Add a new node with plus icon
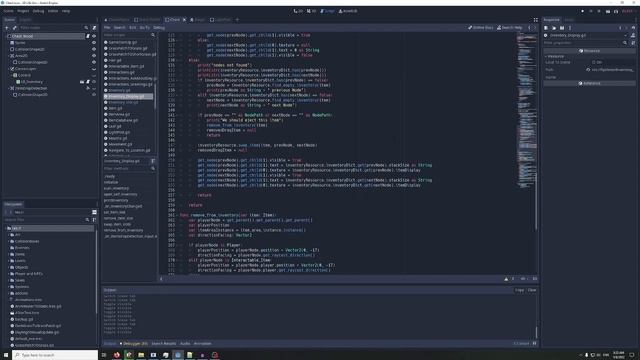 (x=7, y=28)
